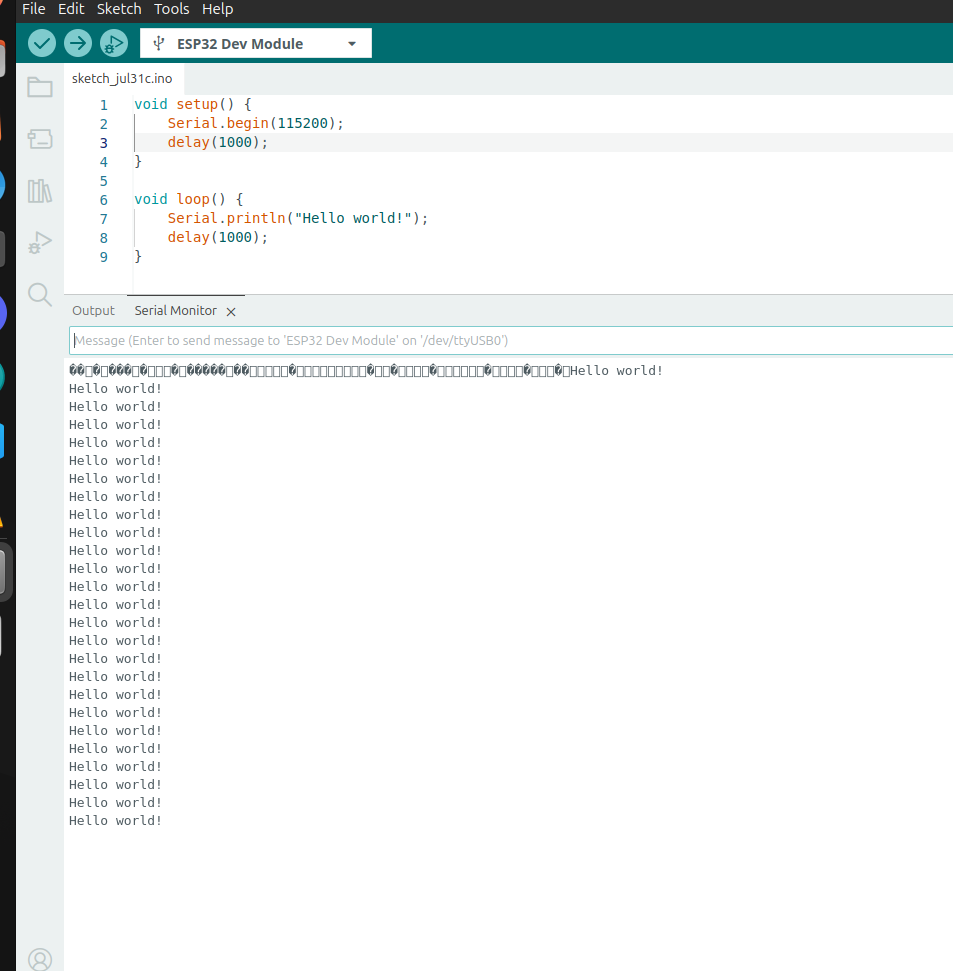This screenshot has height=971, width=953.
Task: Open the Sketchbook folder sidebar icon
Action: point(40,87)
